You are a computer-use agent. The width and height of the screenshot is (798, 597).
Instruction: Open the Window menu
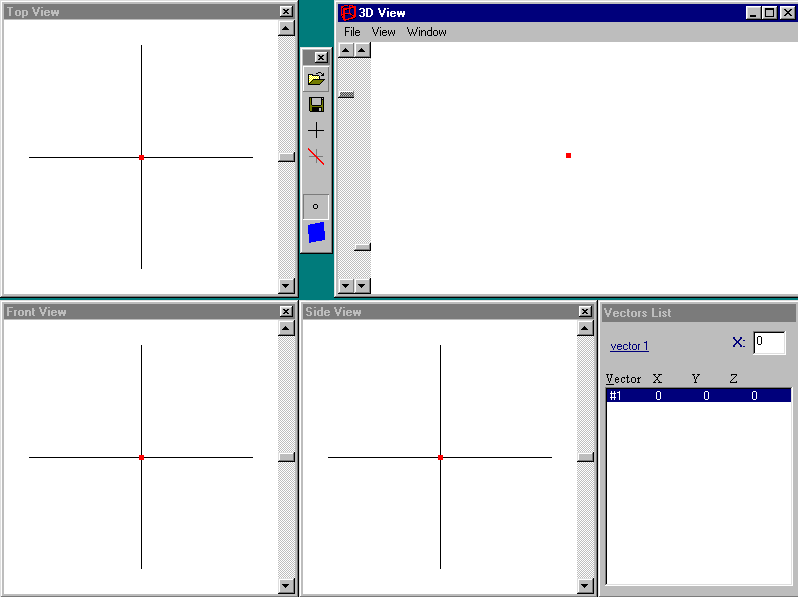click(x=426, y=32)
